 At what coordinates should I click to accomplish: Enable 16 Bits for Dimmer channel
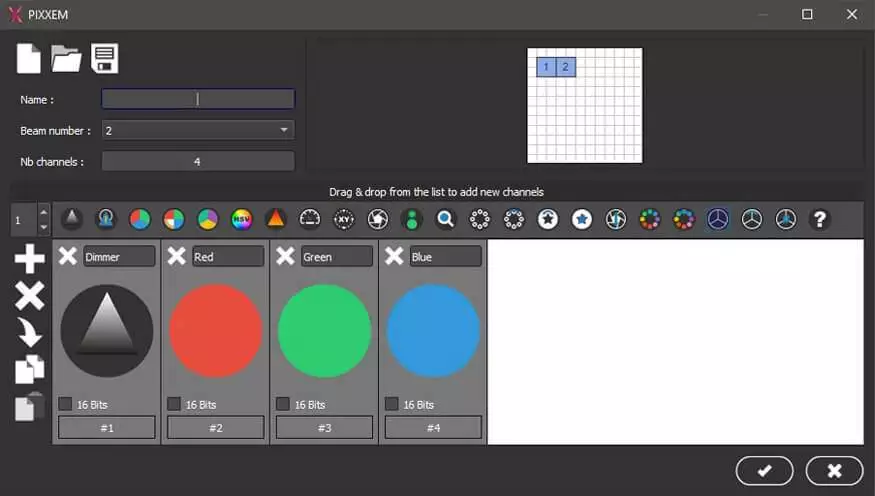coord(65,404)
